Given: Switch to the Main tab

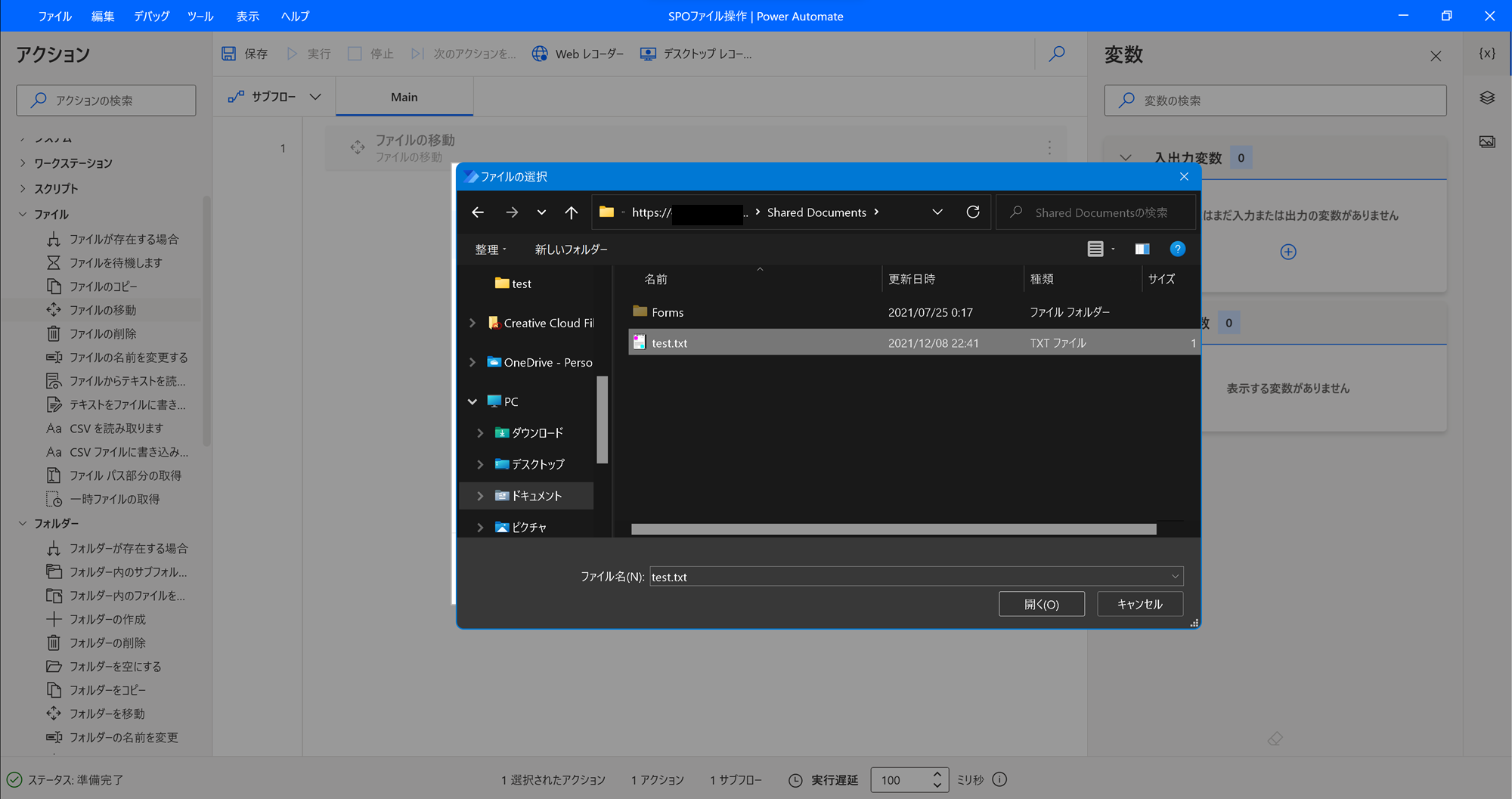Looking at the screenshot, I should (404, 97).
